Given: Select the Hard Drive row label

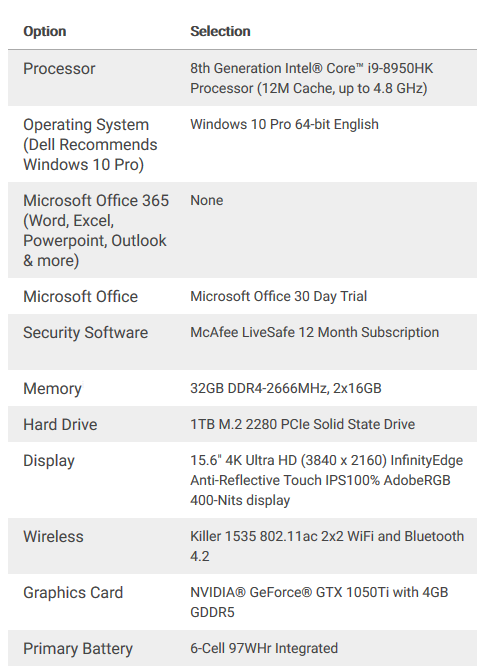Looking at the screenshot, I should tap(60, 425).
